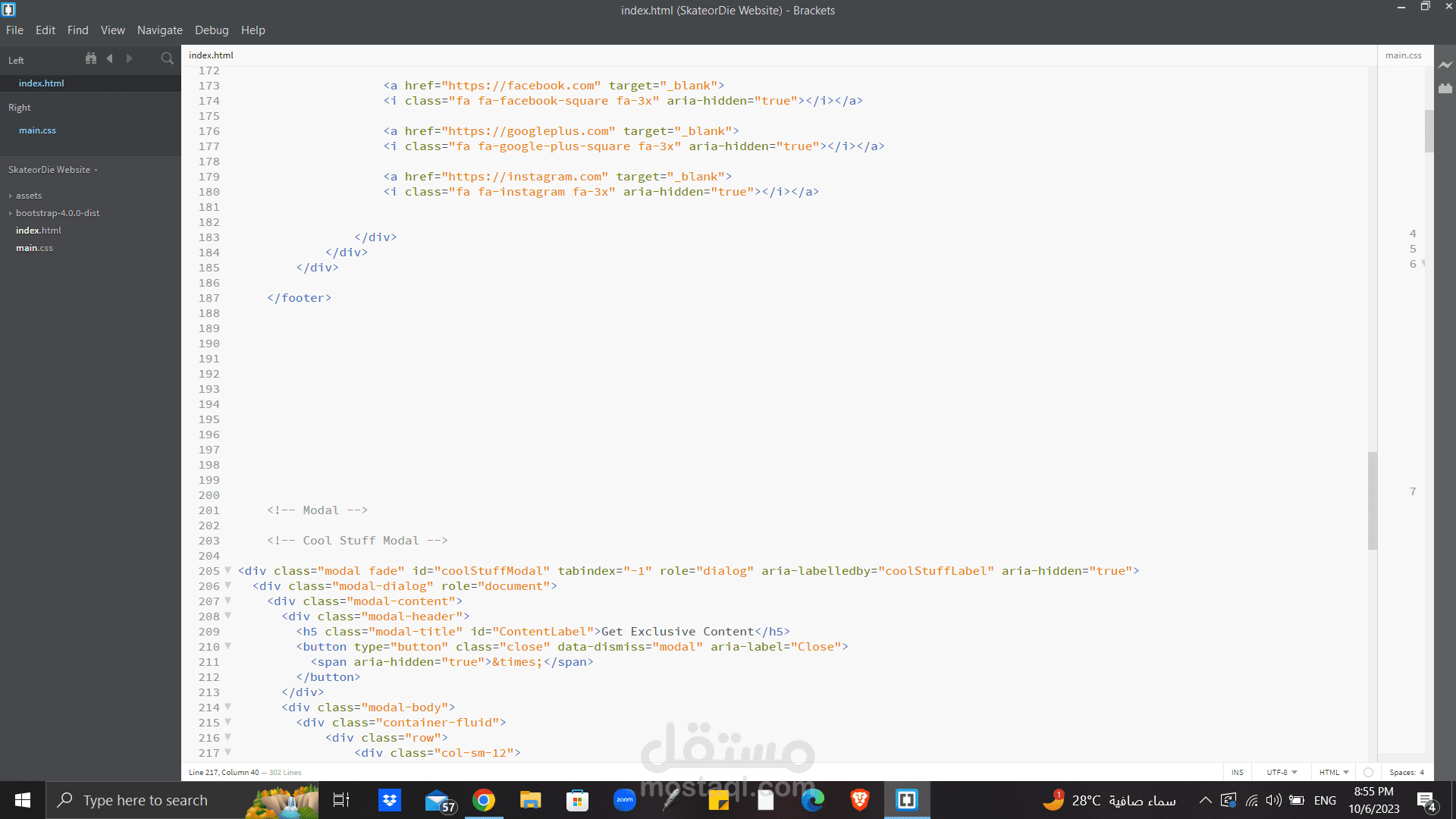
Task: Open Find in Files search icon
Action: pos(168,58)
